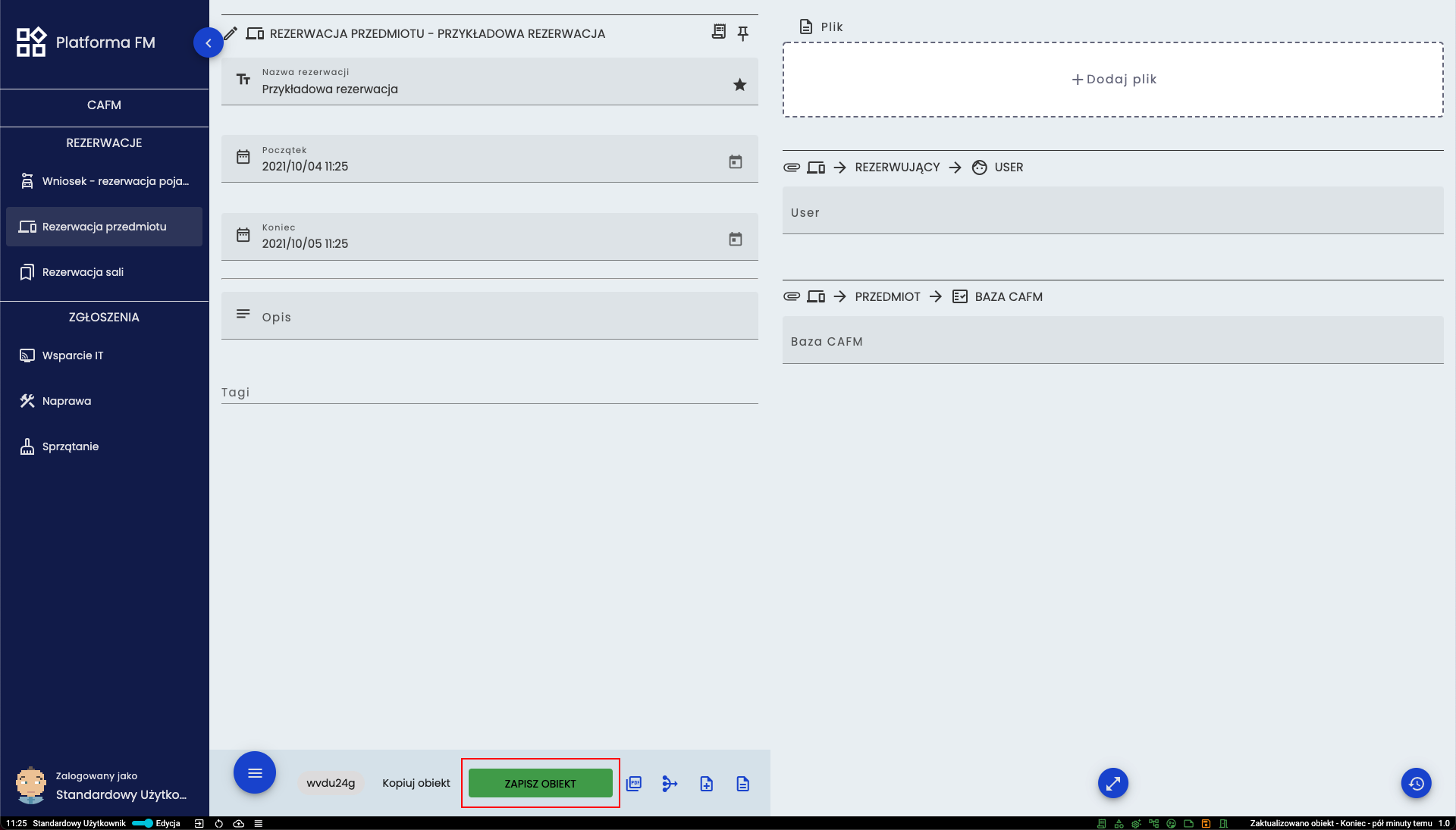Viewport: 1456px width, 830px height.
Task: Click the logout icon in the status bar
Action: 199,823
